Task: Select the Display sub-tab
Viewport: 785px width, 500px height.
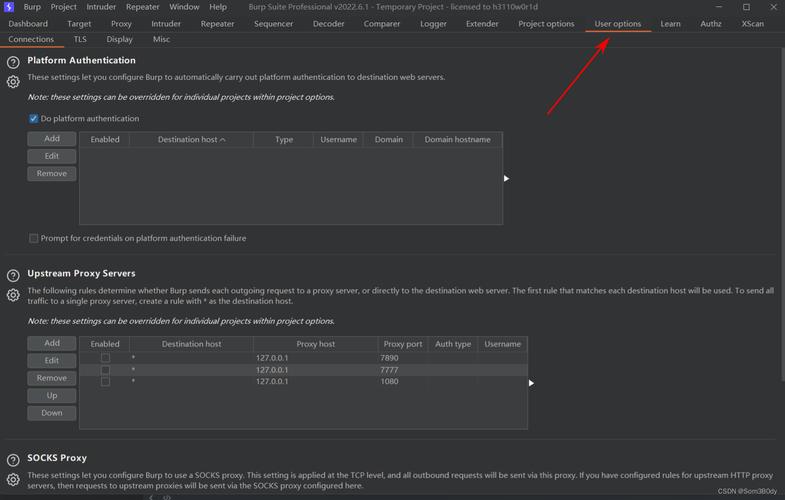Action: pos(120,39)
